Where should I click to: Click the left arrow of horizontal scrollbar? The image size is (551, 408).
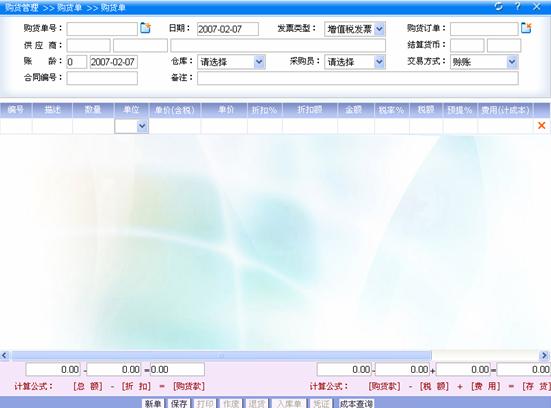pyautogui.click(x=5, y=355)
